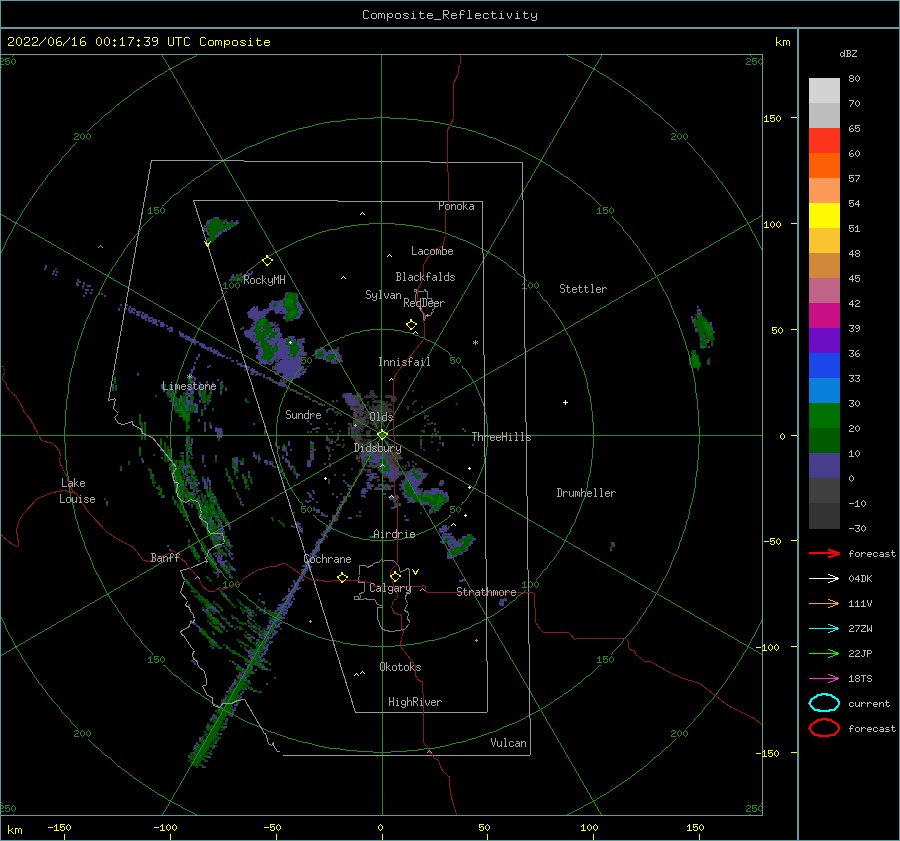The height and width of the screenshot is (841, 900).
Task: Click the Composite_Reflectivity title
Action: [x=450, y=15]
